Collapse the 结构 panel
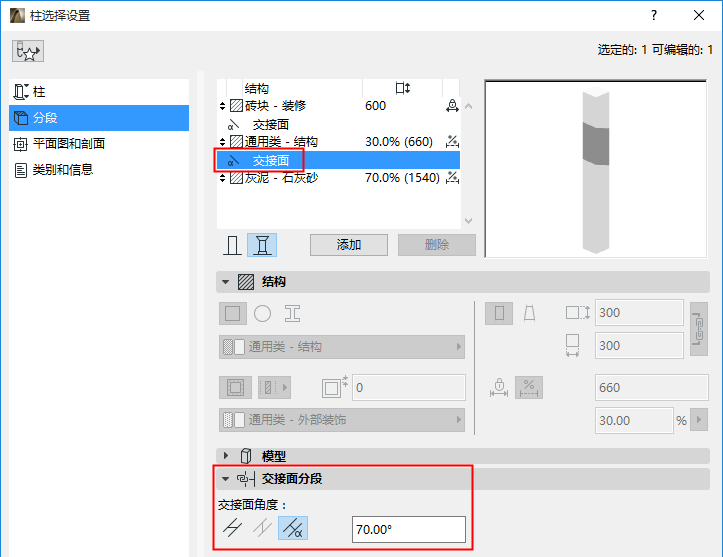This screenshot has height=557, width=723. pyautogui.click(x=225, y=282)
